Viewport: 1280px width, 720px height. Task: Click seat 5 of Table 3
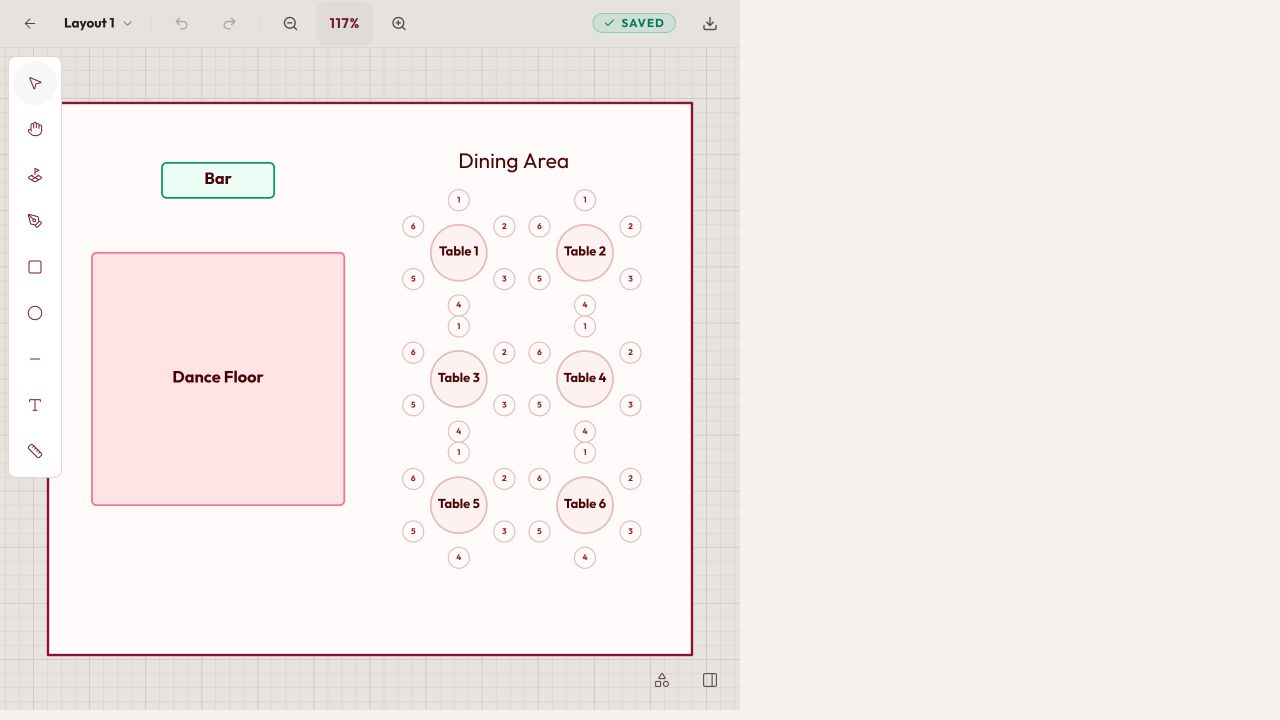pyautogui.click(x=413, y=405)
